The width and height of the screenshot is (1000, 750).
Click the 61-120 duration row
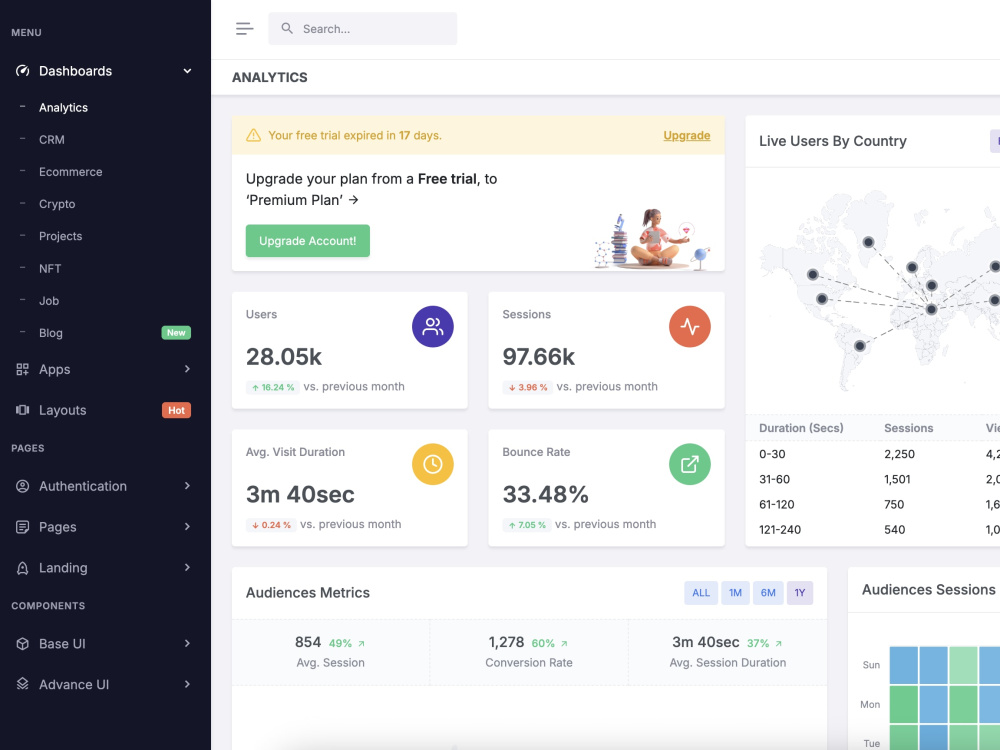click(x=872, y=504)
